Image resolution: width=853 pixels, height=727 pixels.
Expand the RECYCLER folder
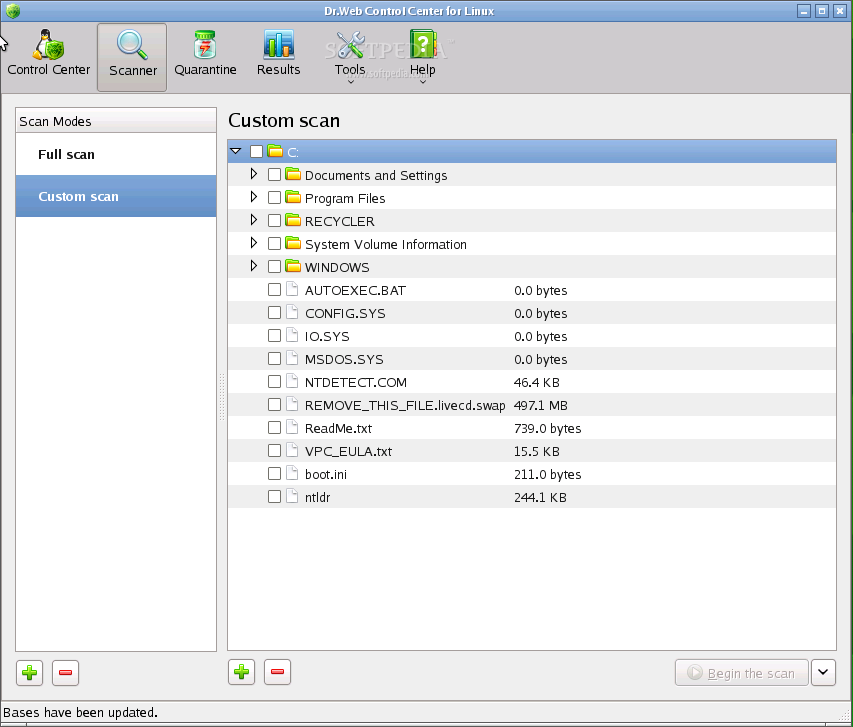[254, 220]
